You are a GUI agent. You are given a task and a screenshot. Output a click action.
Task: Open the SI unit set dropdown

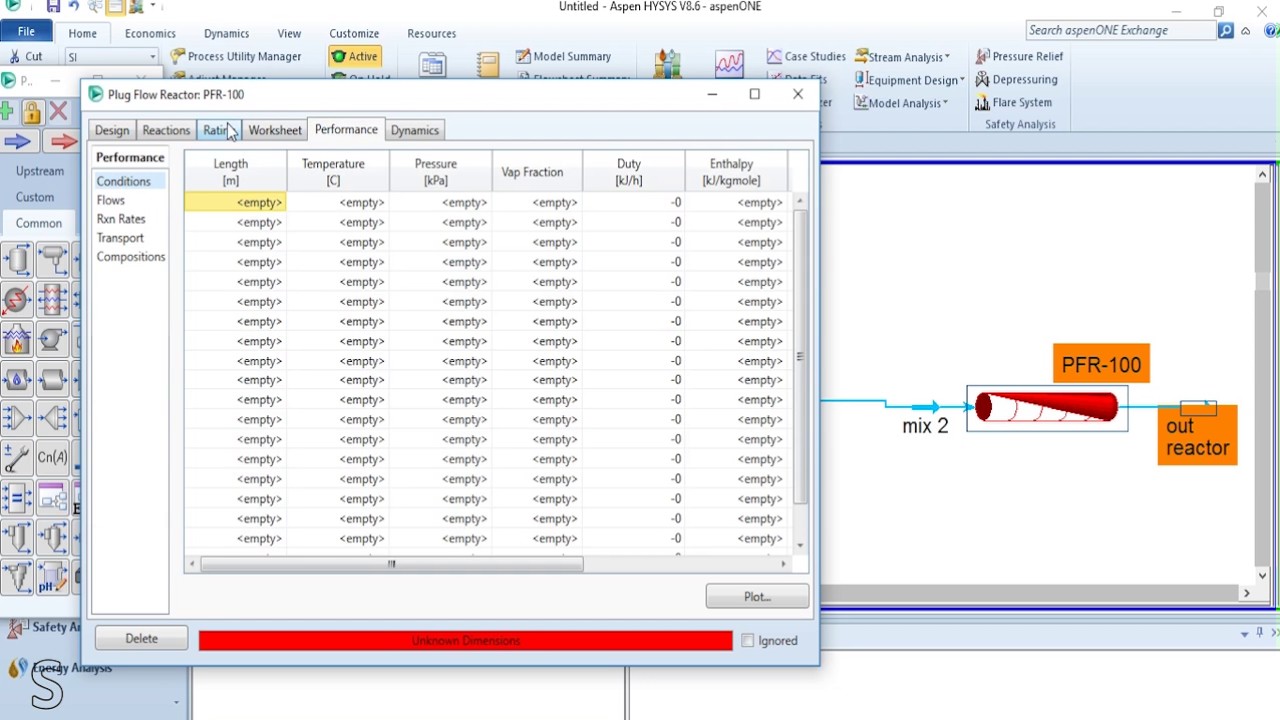point(152,58)
